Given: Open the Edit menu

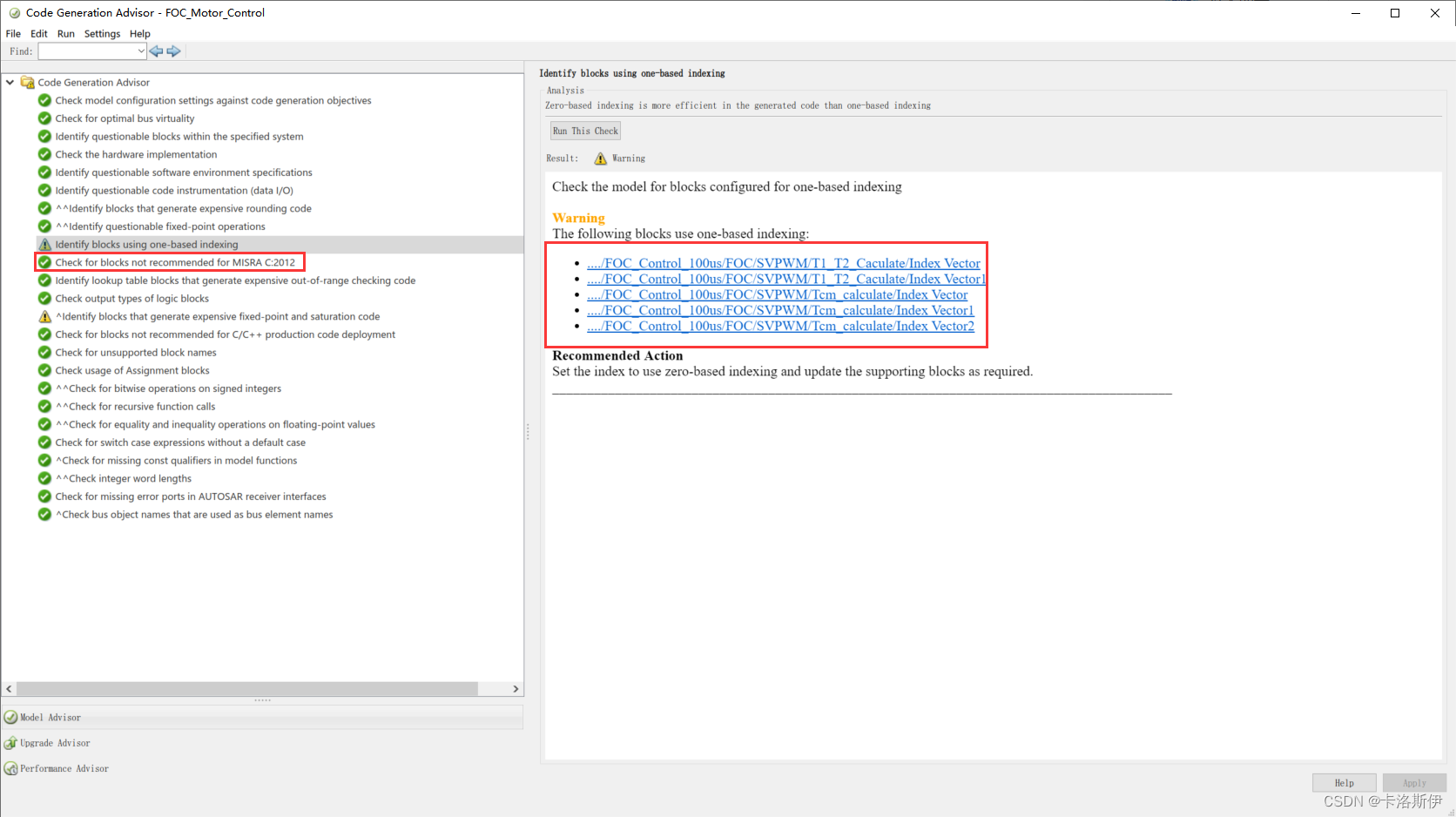Looking at the screenshot, I should [x=39, y=34].
